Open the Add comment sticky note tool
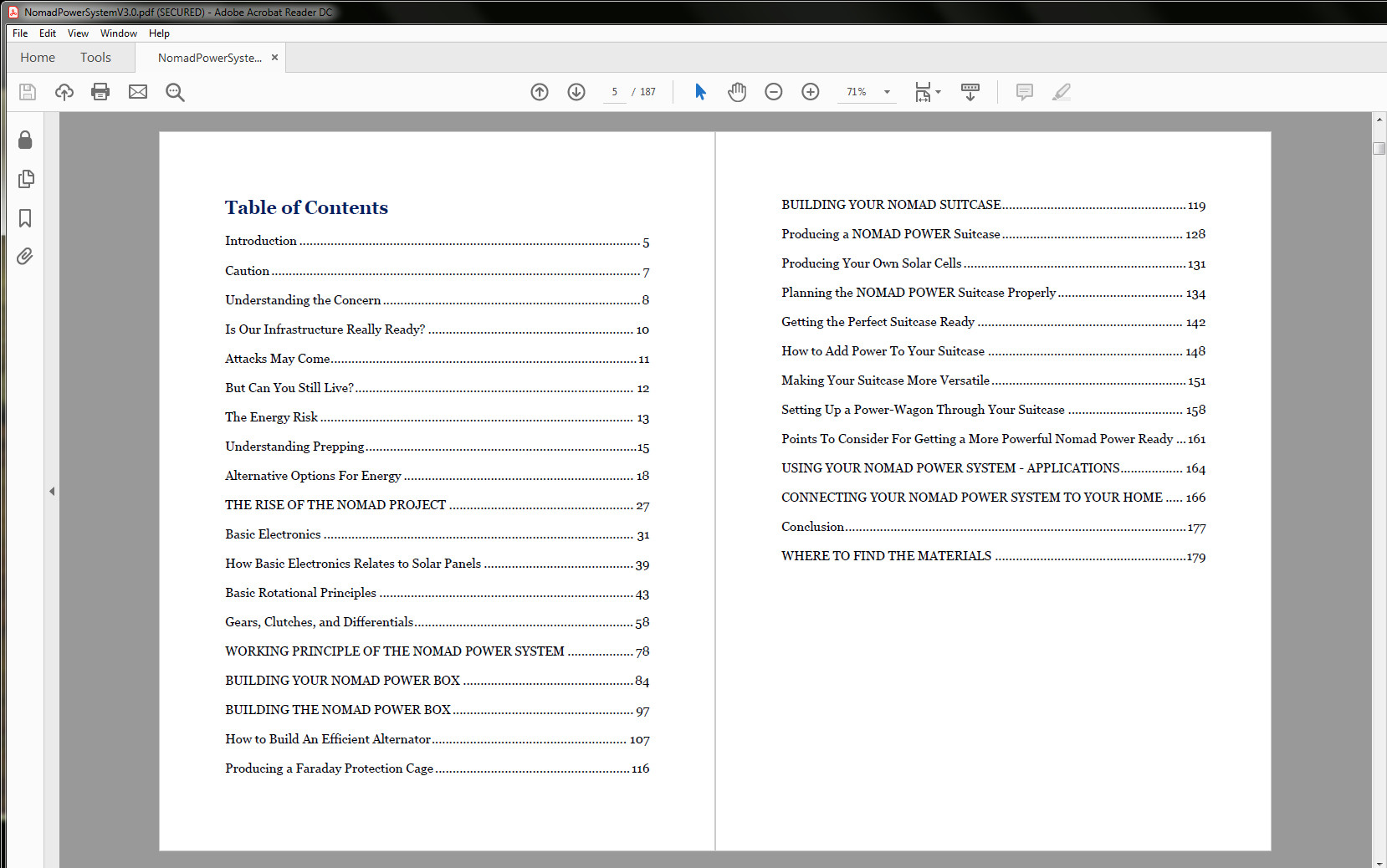 tap(1024, 92)
